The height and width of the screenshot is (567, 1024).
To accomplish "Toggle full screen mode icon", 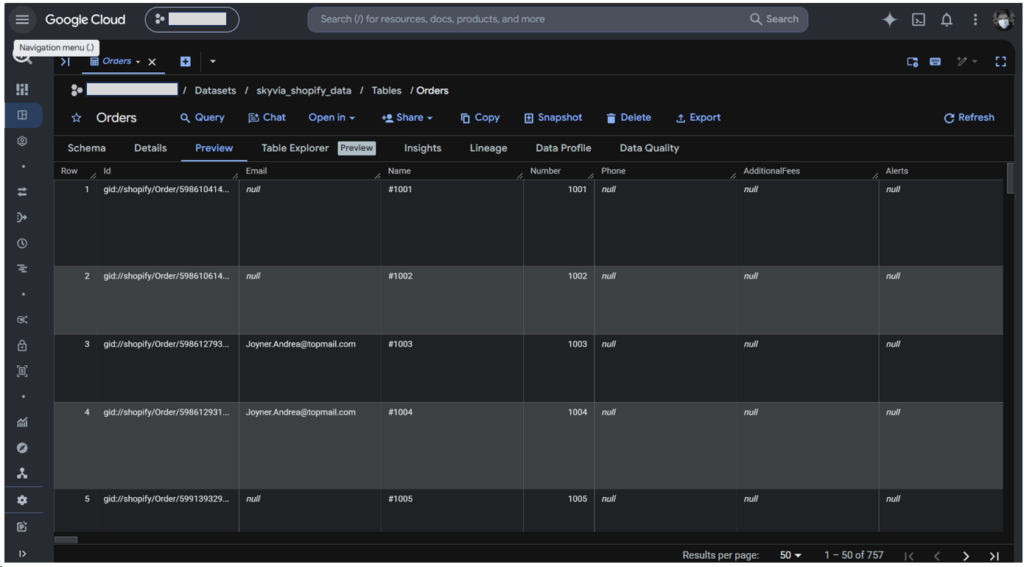I will tap(1000, 61).
